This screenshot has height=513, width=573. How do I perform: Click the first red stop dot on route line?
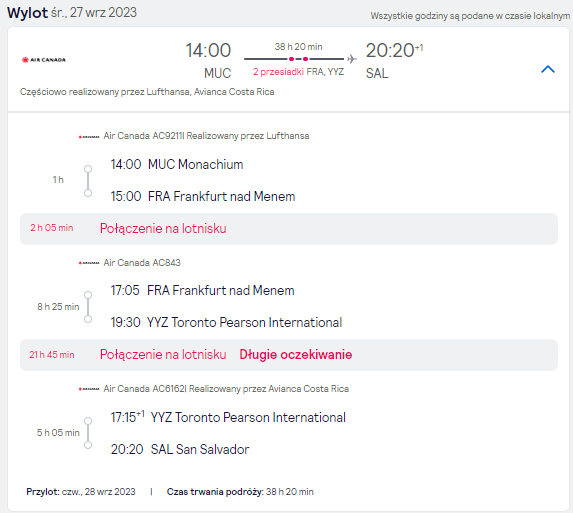coord(291,59)
